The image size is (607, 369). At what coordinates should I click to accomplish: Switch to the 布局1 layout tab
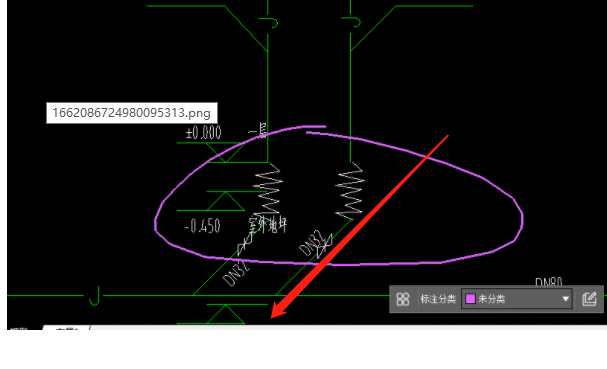tap(67, 328)
